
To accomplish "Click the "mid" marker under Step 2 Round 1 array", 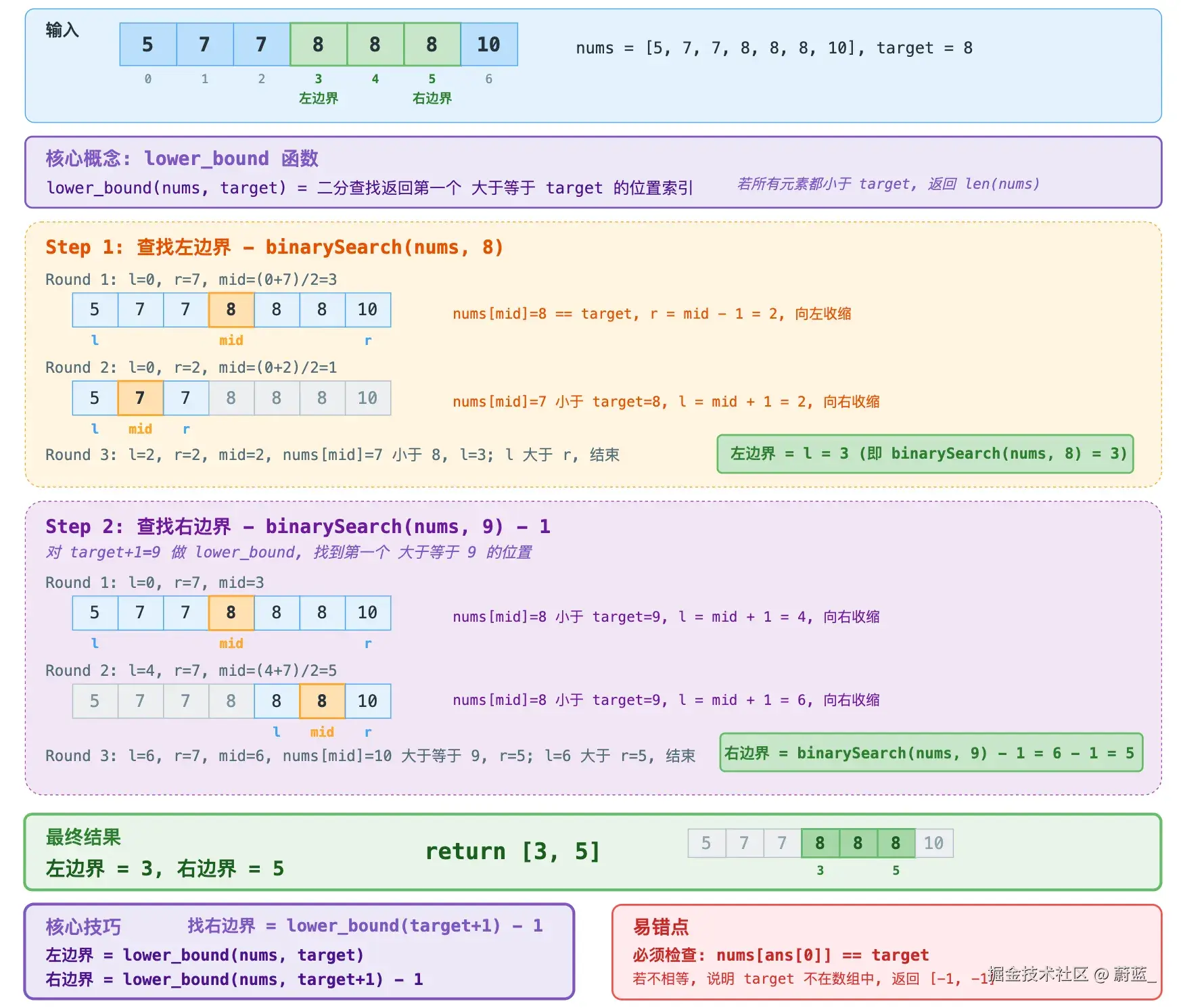I will [x=231, y=643].
